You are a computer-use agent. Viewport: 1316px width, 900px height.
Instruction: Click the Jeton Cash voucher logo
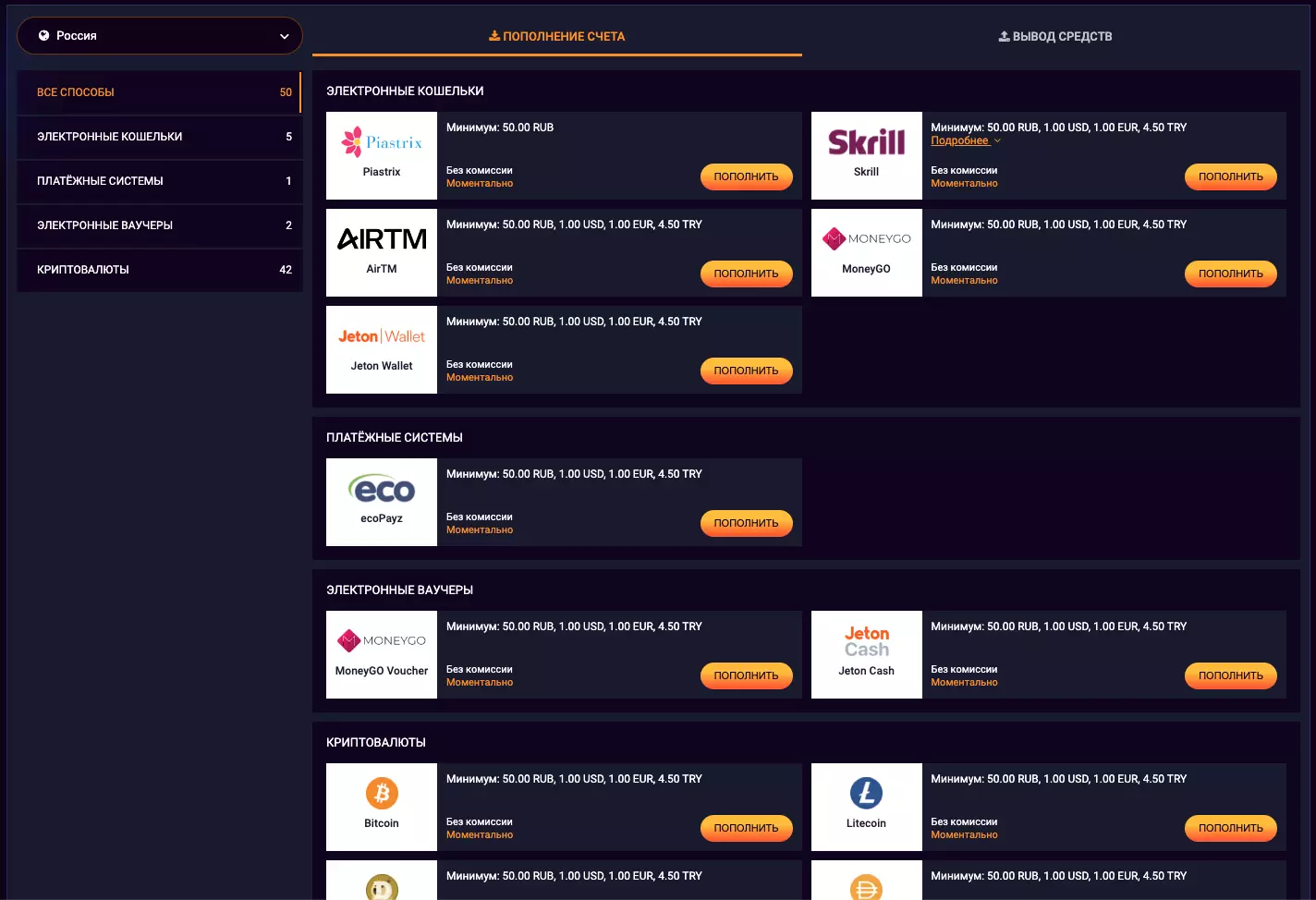866,640
